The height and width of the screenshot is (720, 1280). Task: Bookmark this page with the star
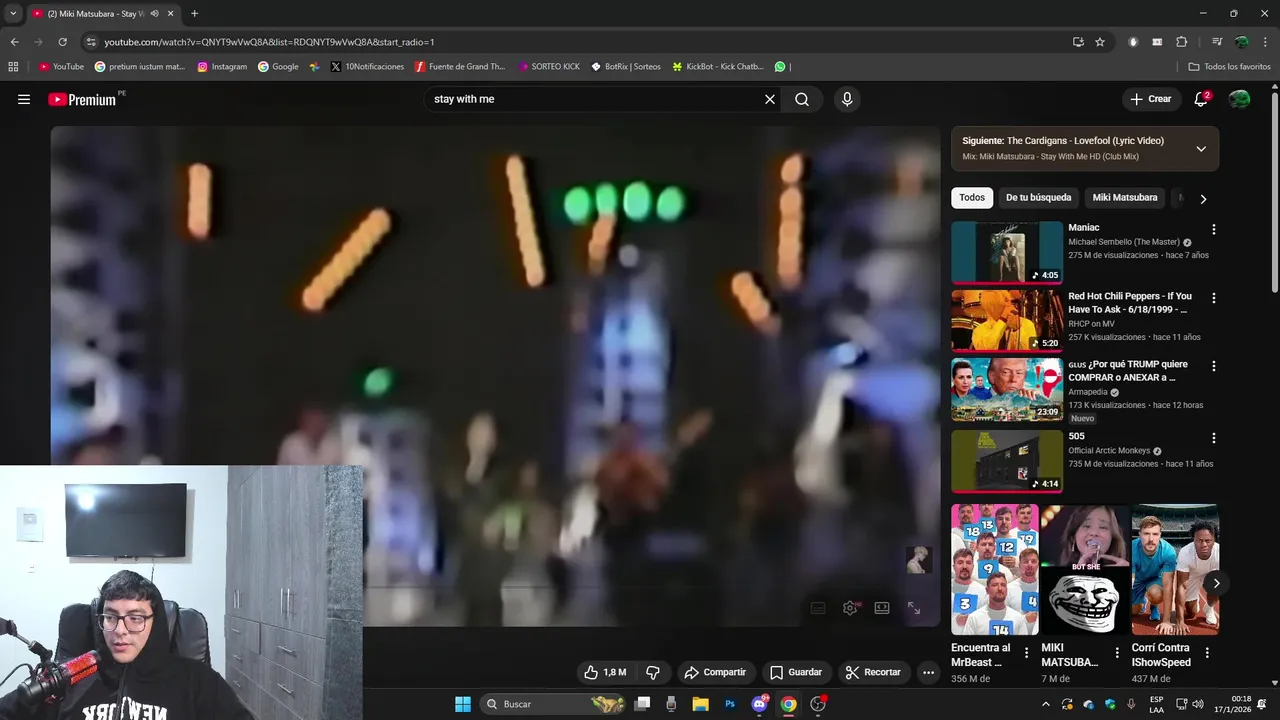click(x=1100, y=42)
